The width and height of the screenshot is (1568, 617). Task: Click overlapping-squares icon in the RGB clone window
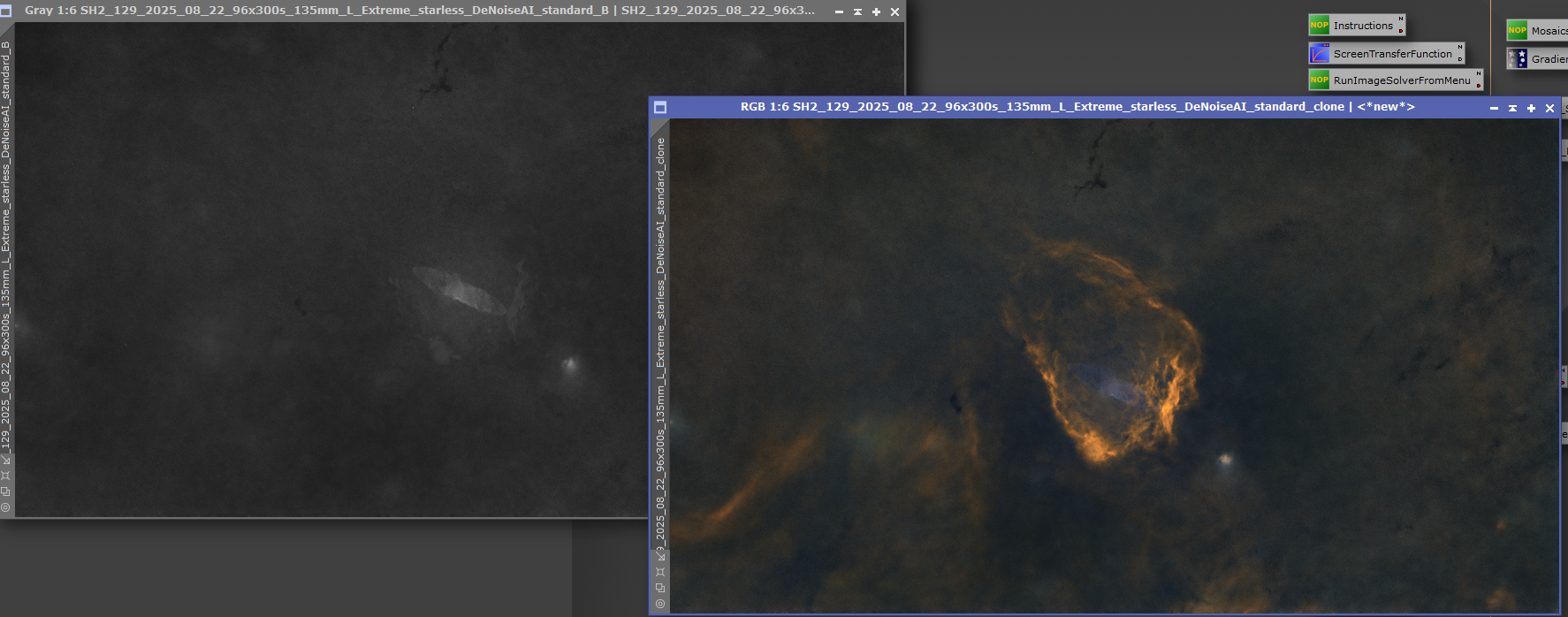pyautogui.click(x=659, y=588)
